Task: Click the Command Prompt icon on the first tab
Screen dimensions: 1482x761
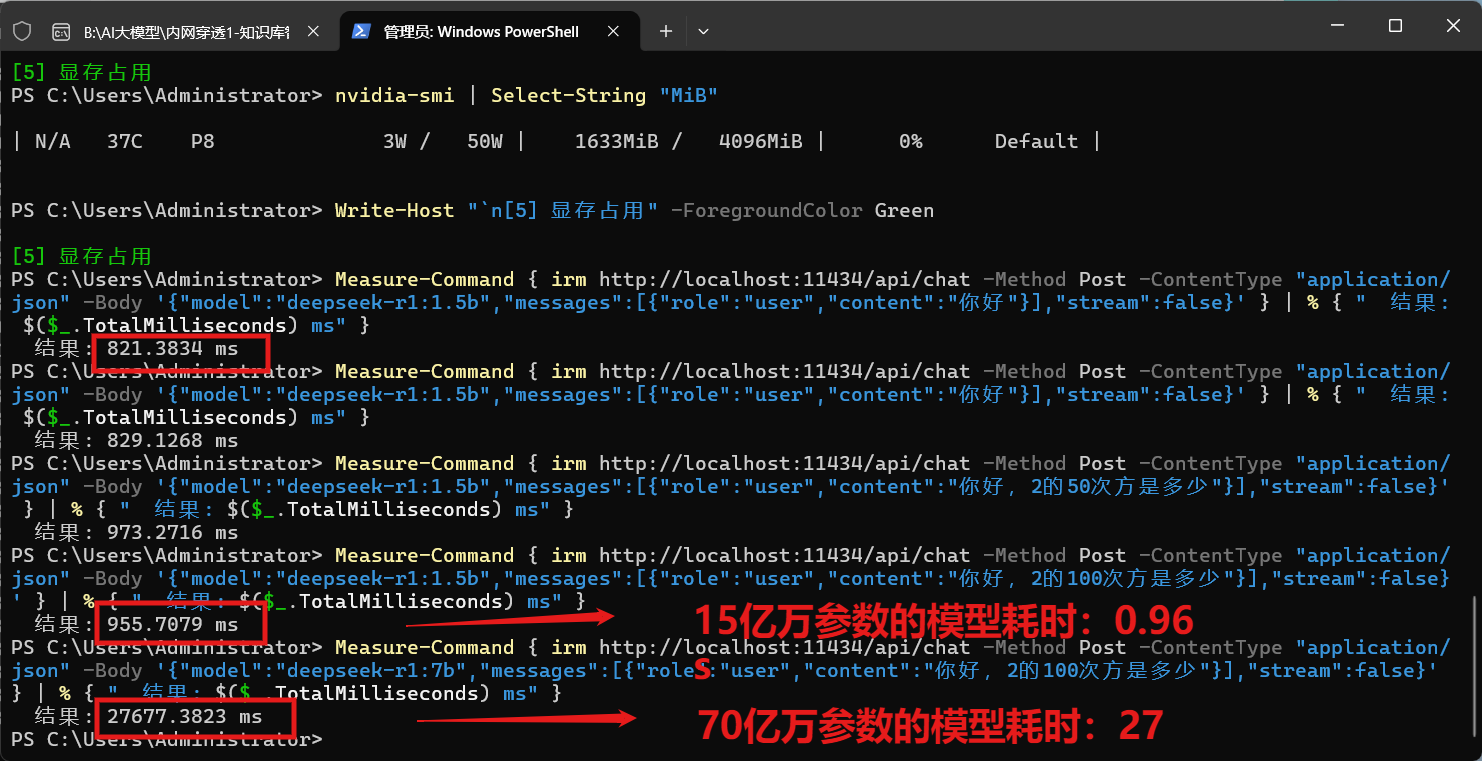Action: [x=62, y=31]
